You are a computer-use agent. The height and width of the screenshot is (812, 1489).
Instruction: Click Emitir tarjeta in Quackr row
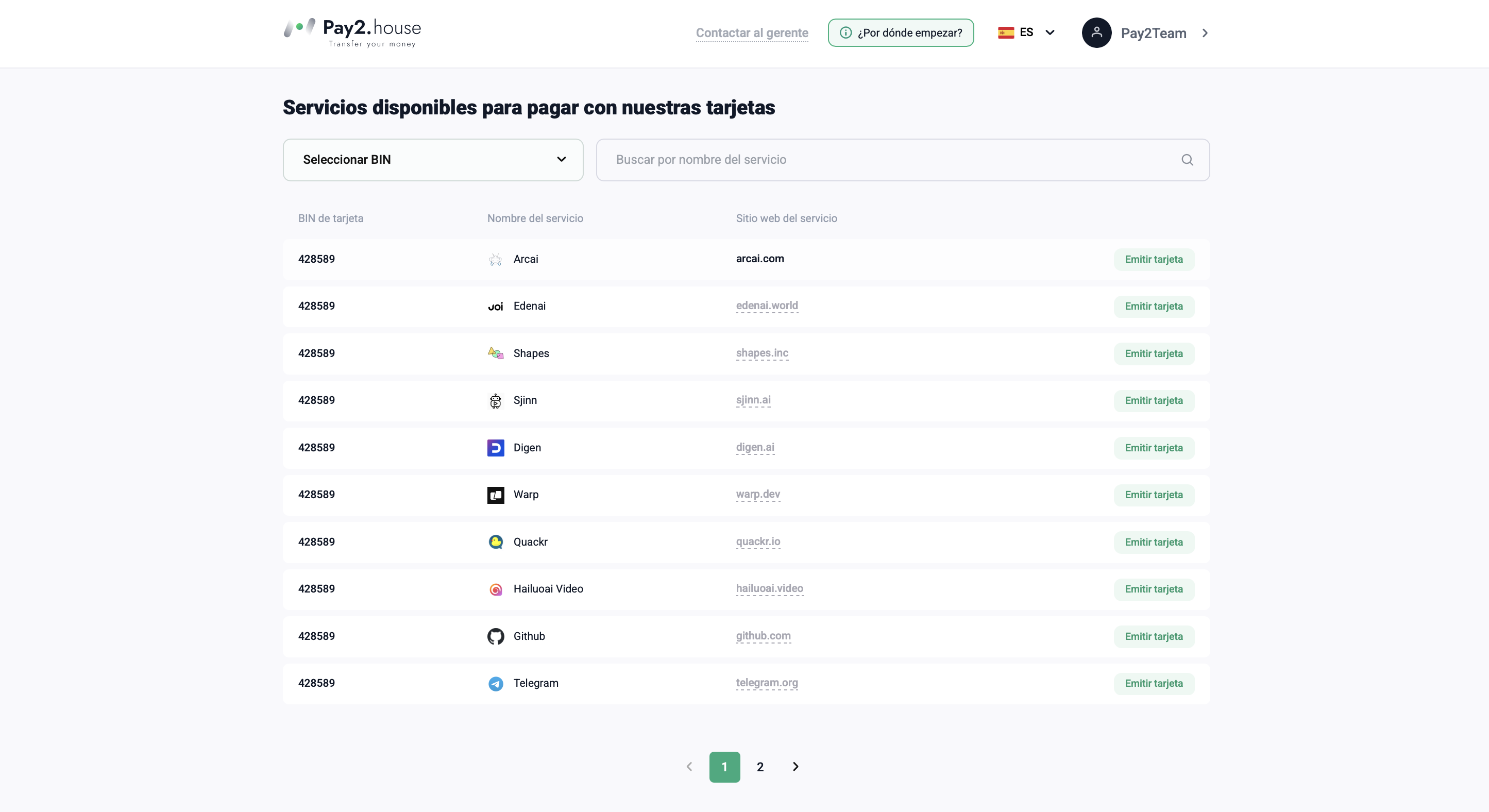1154,542
